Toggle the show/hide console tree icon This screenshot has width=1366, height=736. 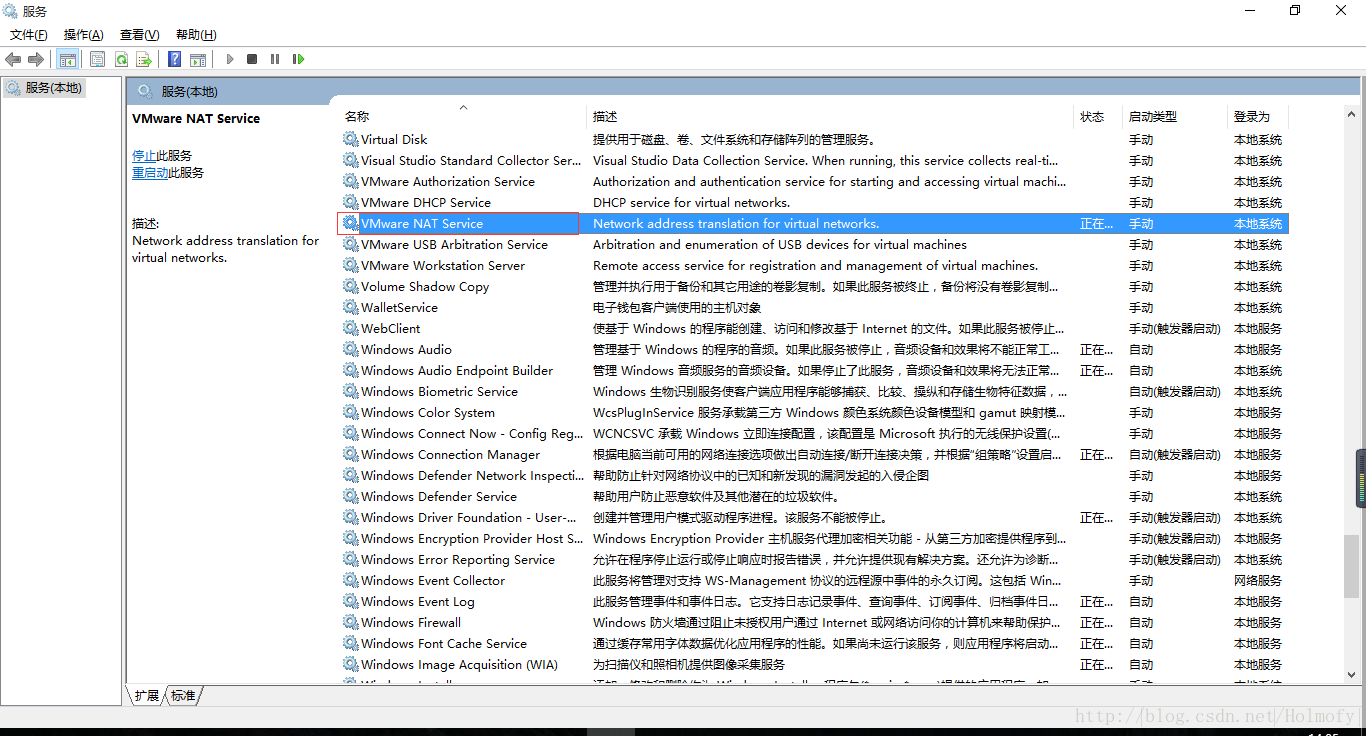click(67, 59)
